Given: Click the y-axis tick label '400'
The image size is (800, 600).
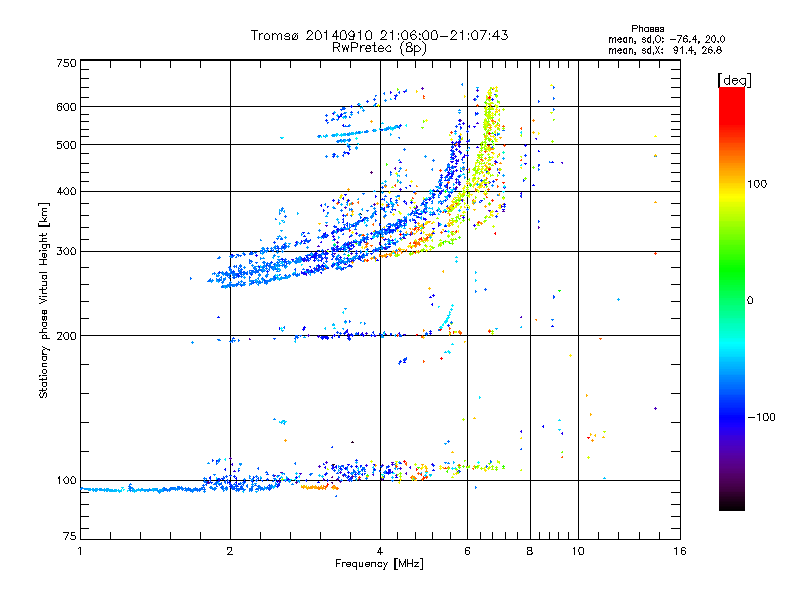Looking at the screenshot, I should tap(66, 192).
